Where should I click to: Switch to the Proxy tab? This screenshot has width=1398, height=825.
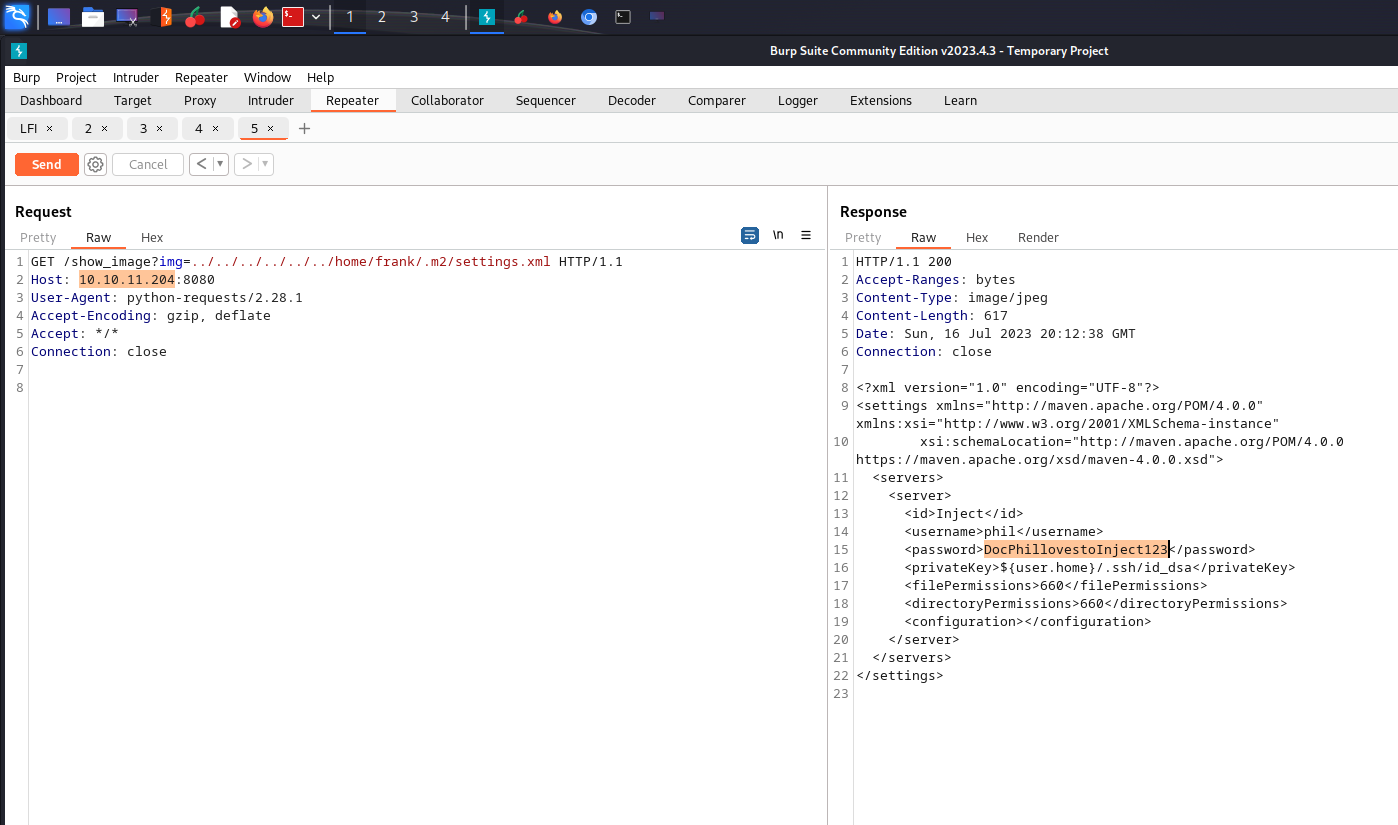200,100
